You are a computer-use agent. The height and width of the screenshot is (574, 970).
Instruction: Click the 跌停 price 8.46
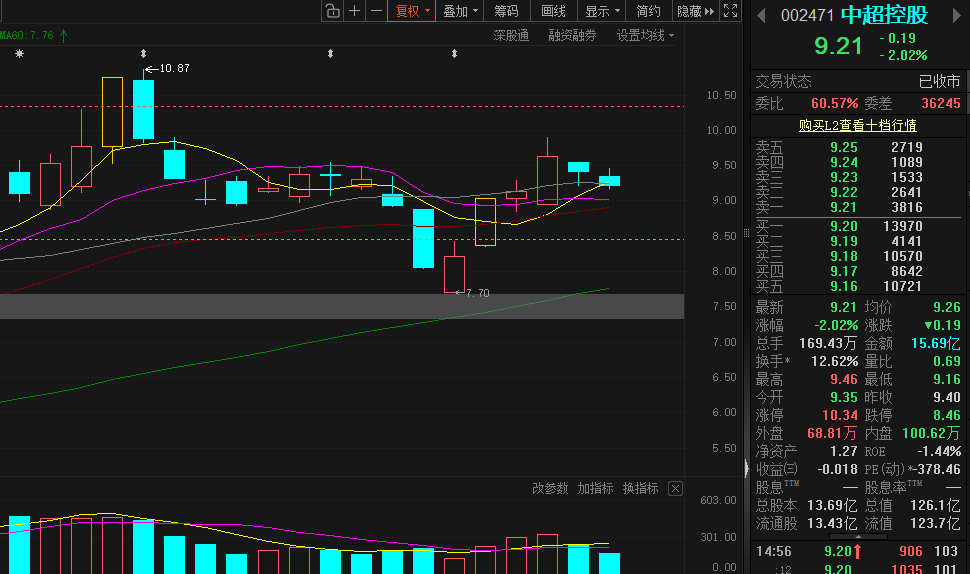(x=946, y=415)
